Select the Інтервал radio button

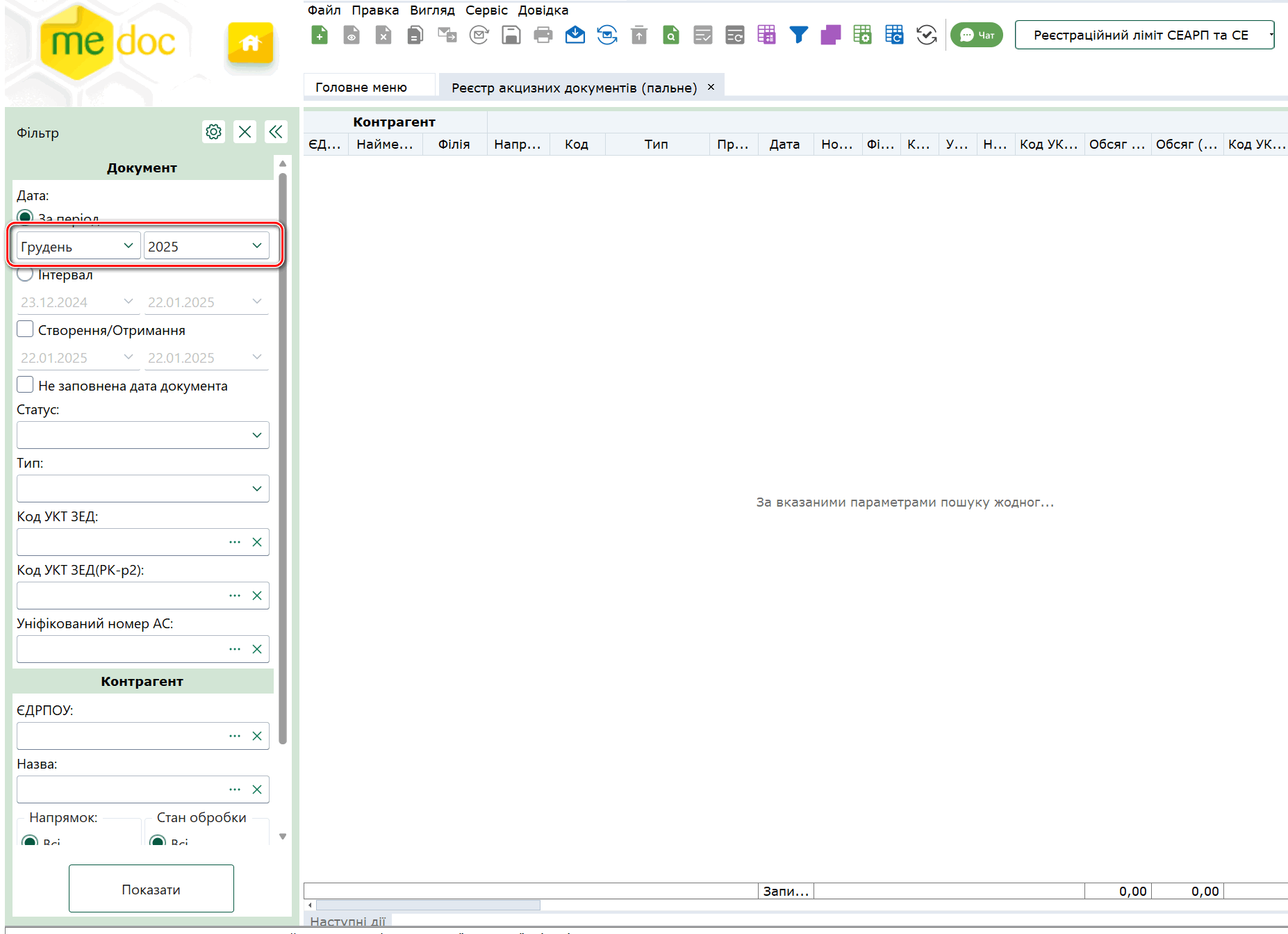[25, 274]
